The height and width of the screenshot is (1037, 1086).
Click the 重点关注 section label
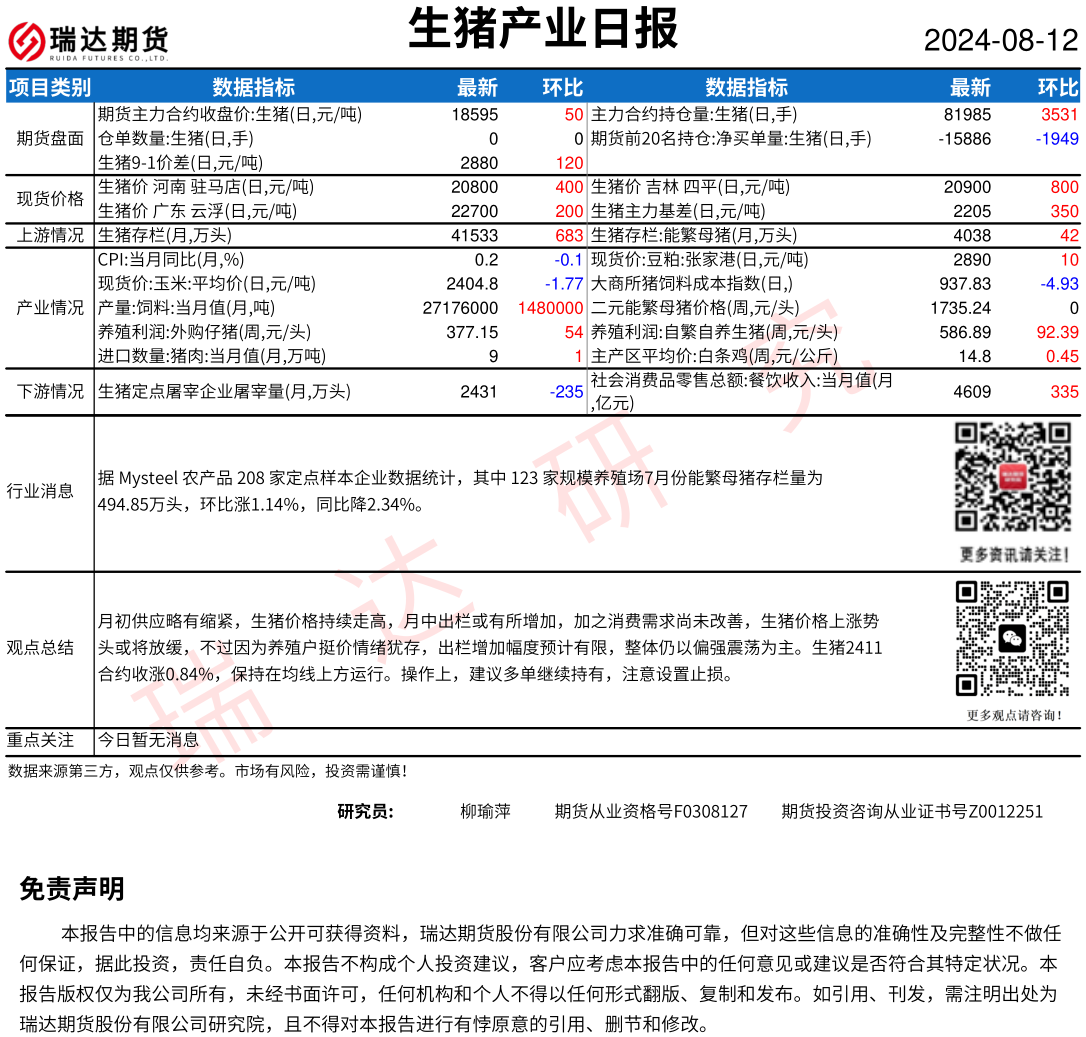pos(40,740)
